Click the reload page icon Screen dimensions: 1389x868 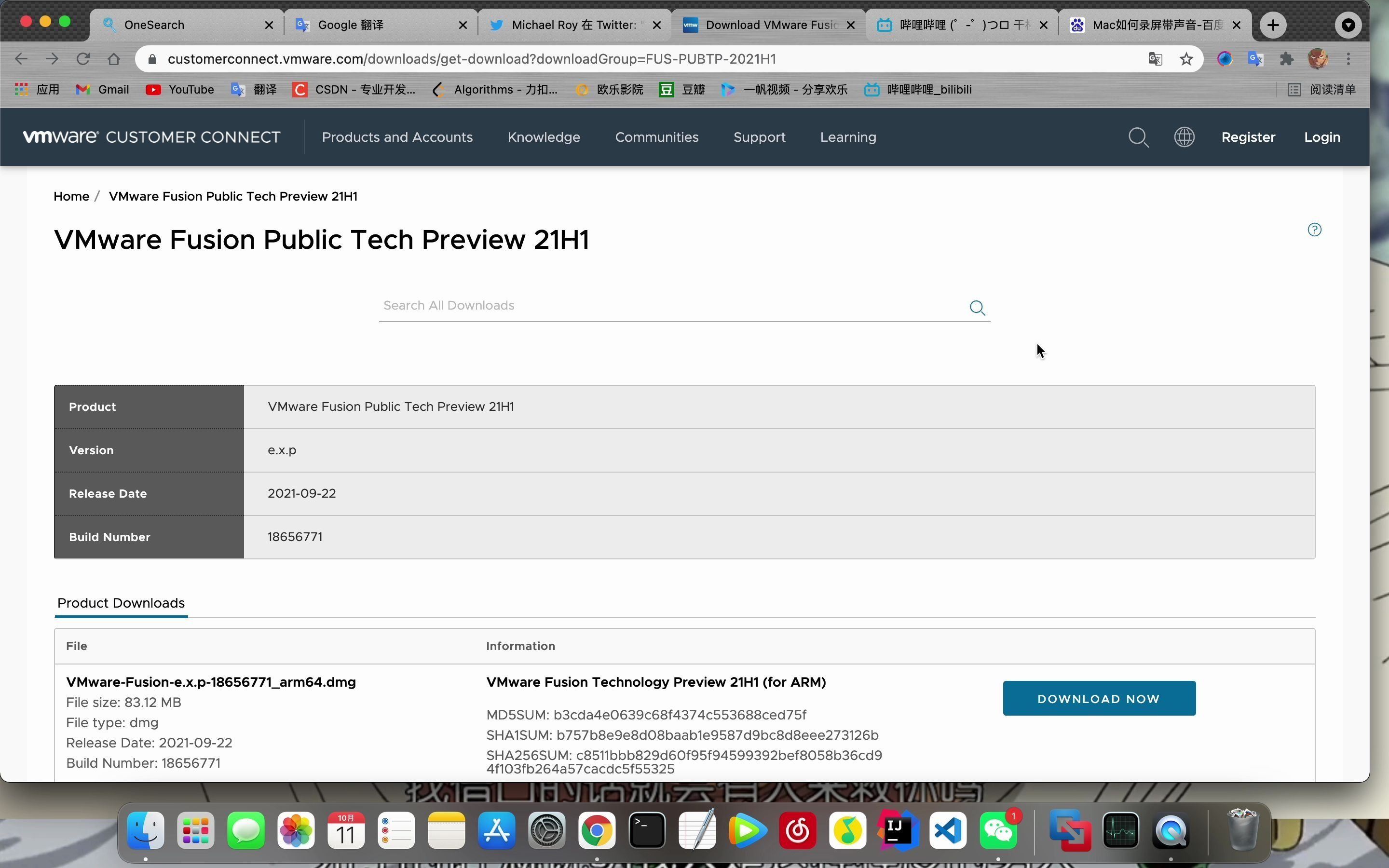pos(82,59)
